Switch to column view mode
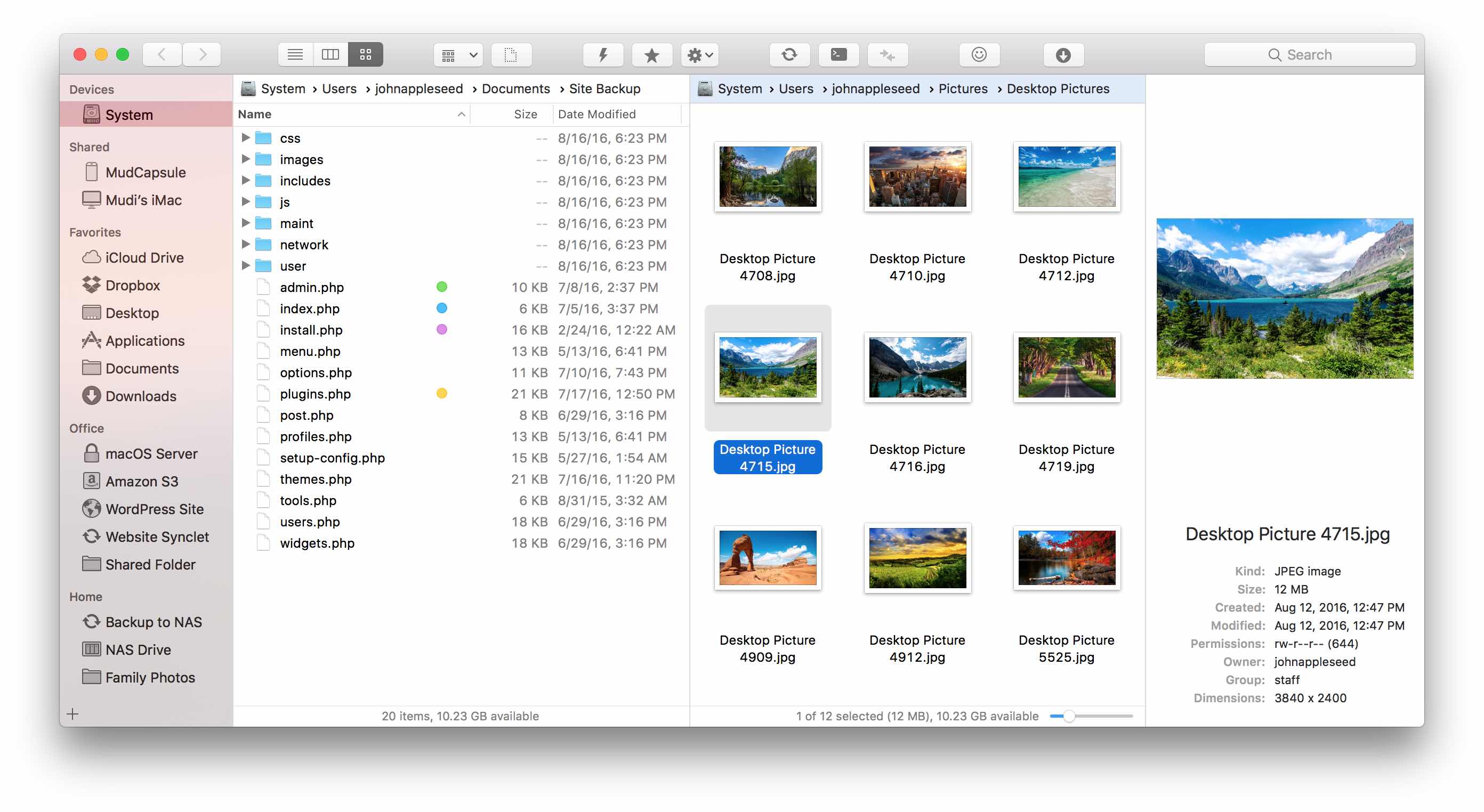This screenshot has height=812, width=1484. pyautogui.click(x=330, y=55)
